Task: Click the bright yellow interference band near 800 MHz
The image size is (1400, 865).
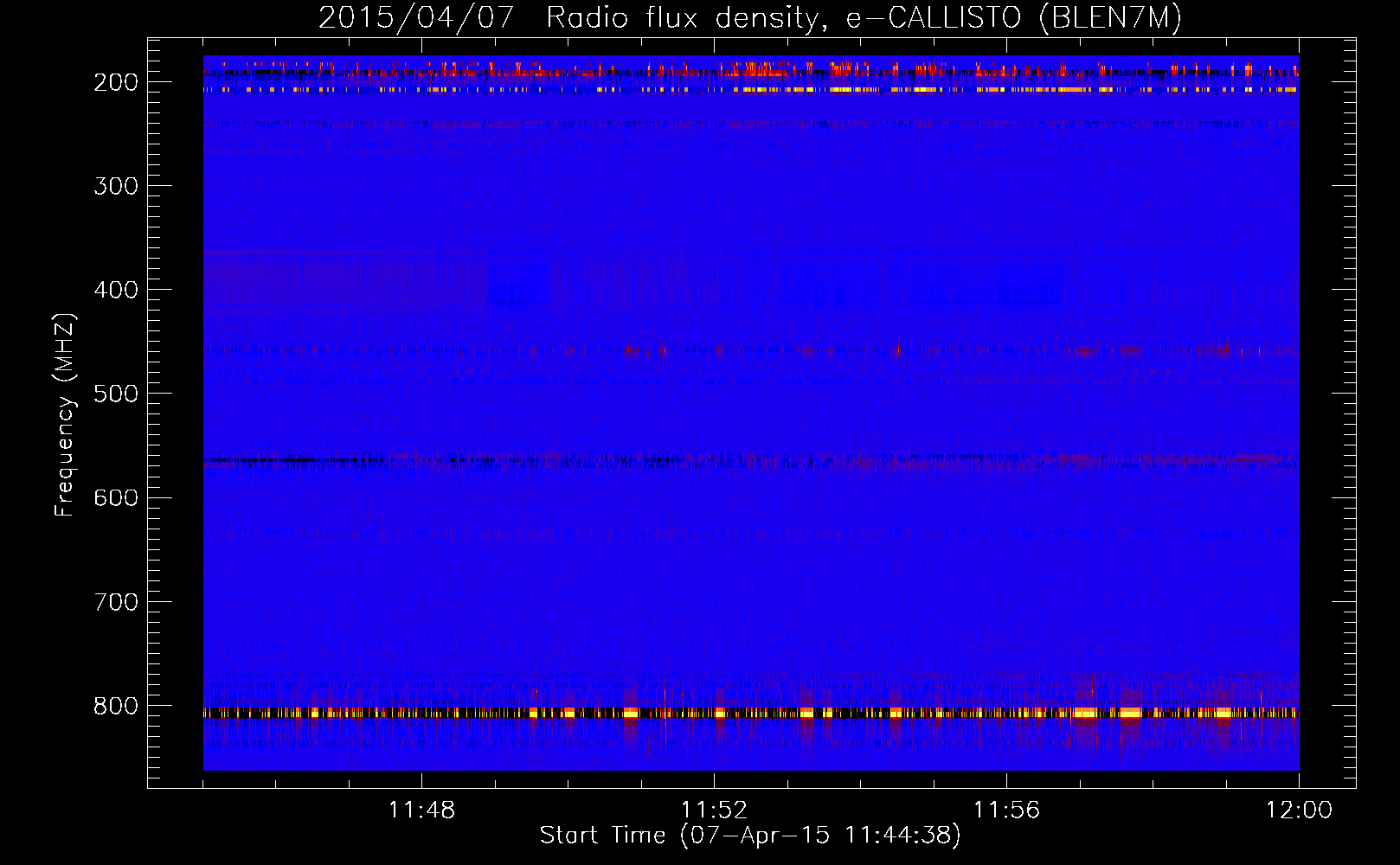Action: click(751, 713)
